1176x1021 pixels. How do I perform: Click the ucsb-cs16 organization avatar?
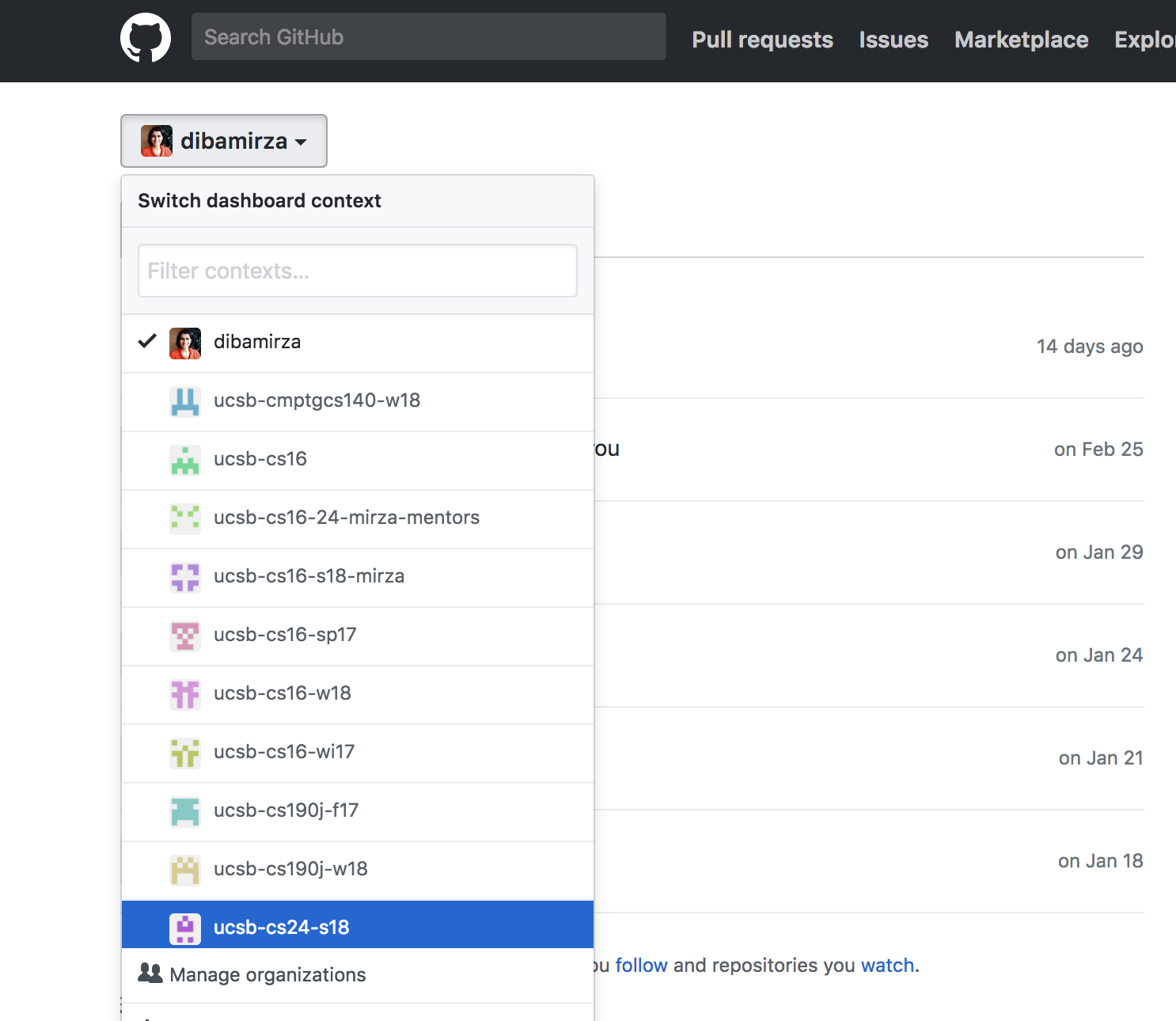tap(184, 460)
